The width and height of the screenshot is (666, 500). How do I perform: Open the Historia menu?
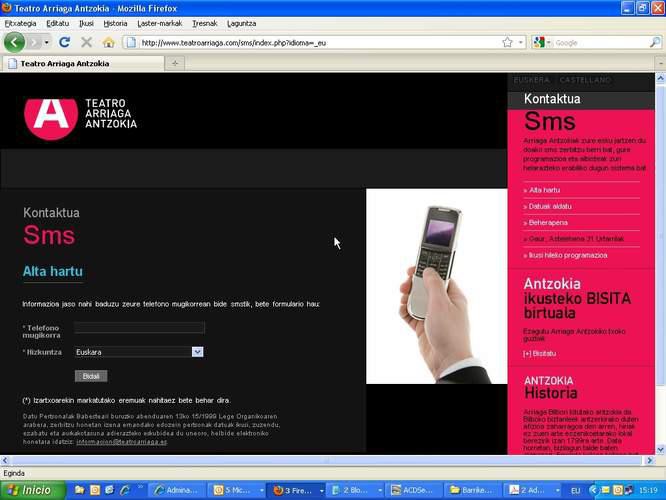click(x=115, y=24)
